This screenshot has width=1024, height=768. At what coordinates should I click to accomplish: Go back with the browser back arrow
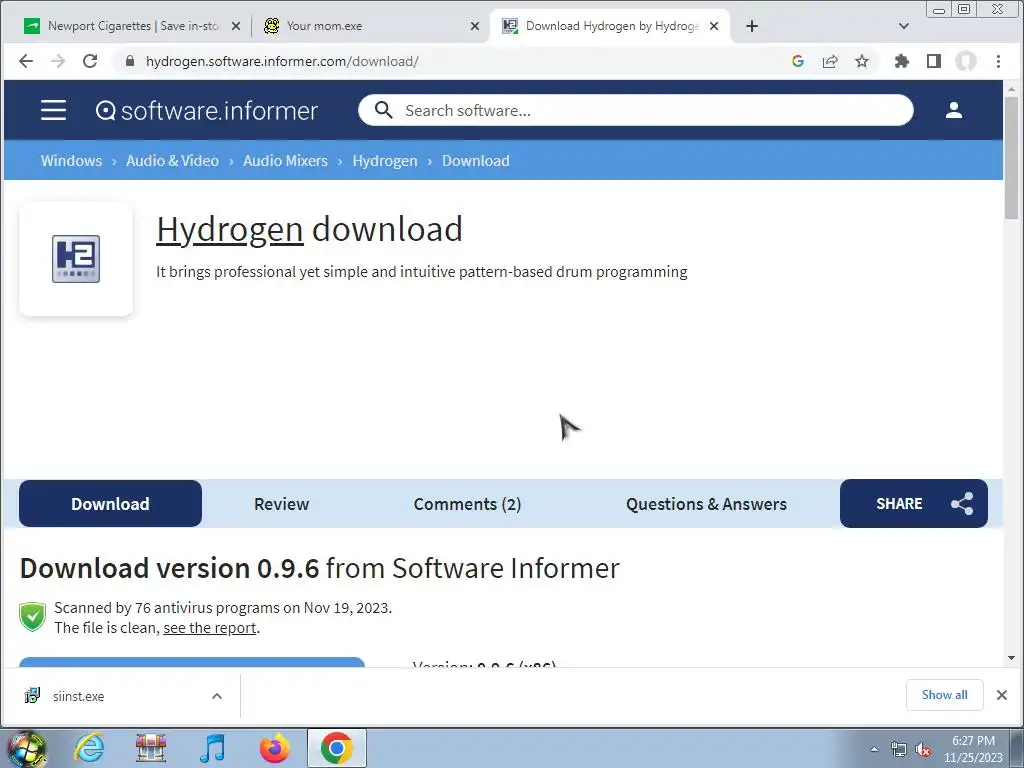(25, 61)
